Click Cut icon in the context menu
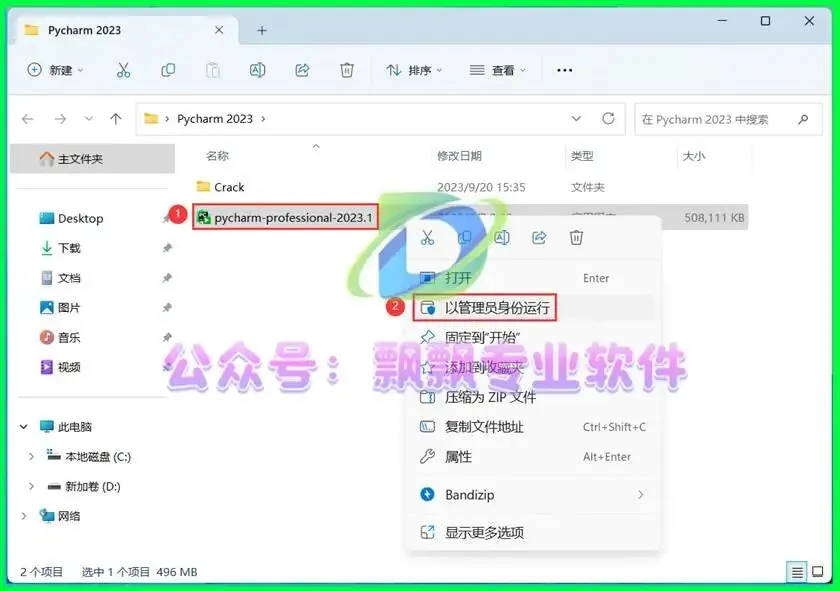840x591 pixels. click(428, 237)
